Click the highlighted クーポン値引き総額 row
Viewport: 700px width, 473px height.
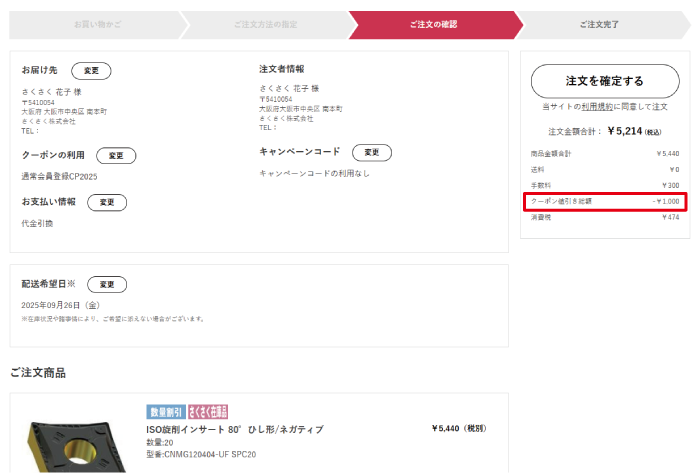(604, 201)
